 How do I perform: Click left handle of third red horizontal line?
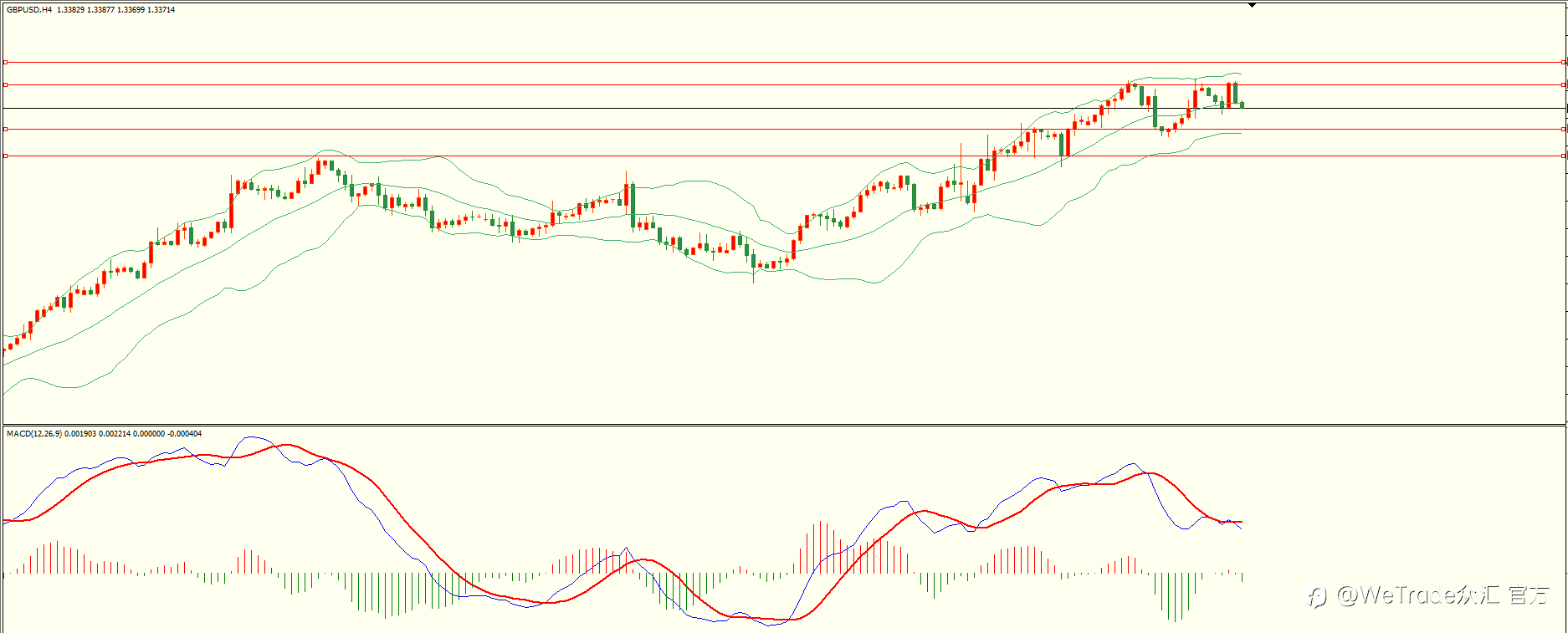[5, 129]
